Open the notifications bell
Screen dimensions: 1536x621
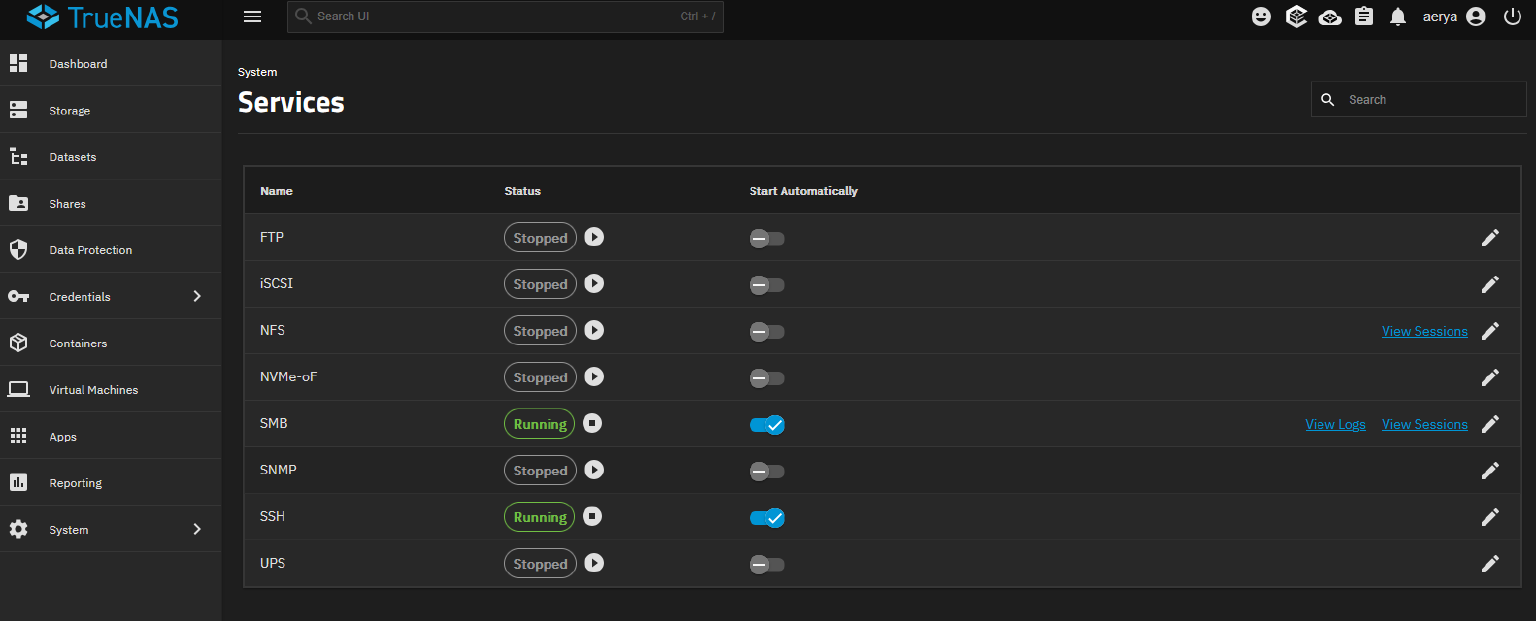point(1397,16)
